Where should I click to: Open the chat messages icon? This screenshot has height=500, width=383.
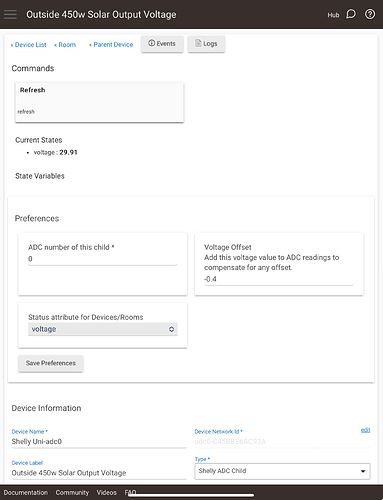click(x=351, y=14)
